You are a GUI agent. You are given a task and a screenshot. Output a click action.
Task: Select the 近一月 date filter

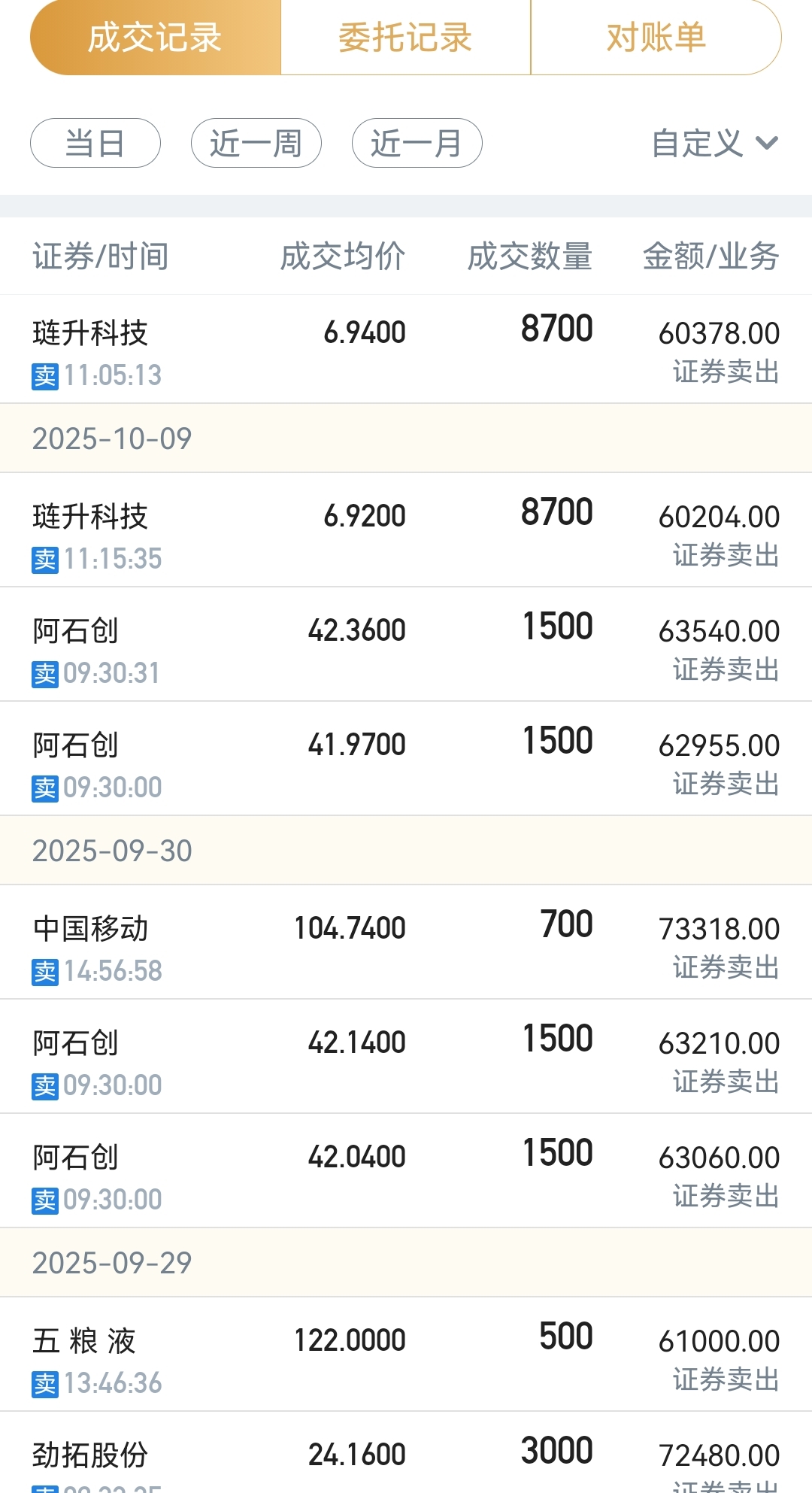click(417, 143)
